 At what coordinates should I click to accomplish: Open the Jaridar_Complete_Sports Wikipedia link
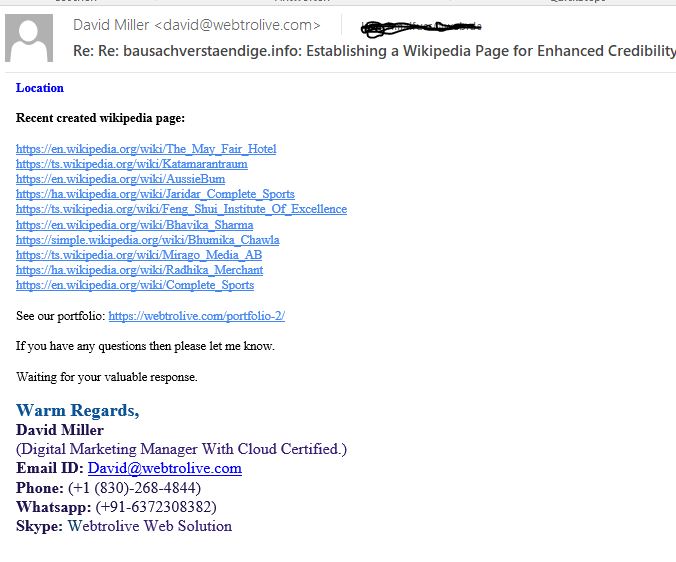click(x=155, y=194)
